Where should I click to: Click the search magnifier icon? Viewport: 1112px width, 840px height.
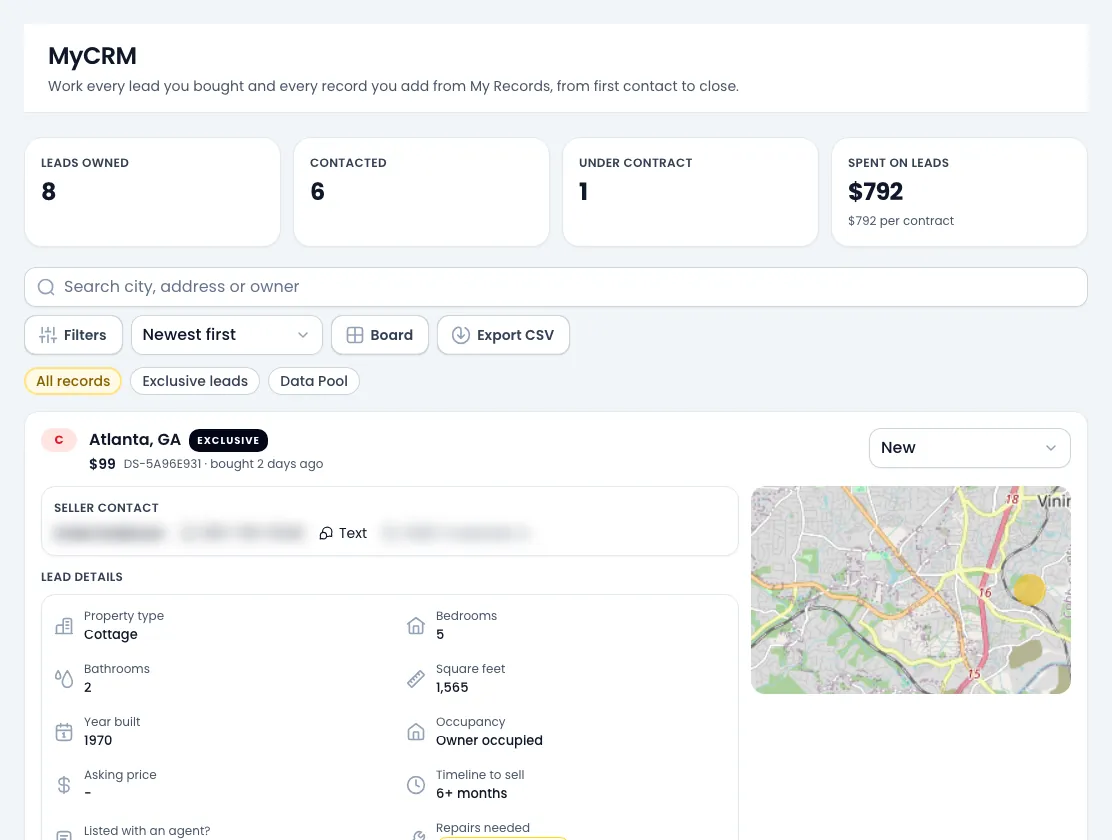(46, 287)
